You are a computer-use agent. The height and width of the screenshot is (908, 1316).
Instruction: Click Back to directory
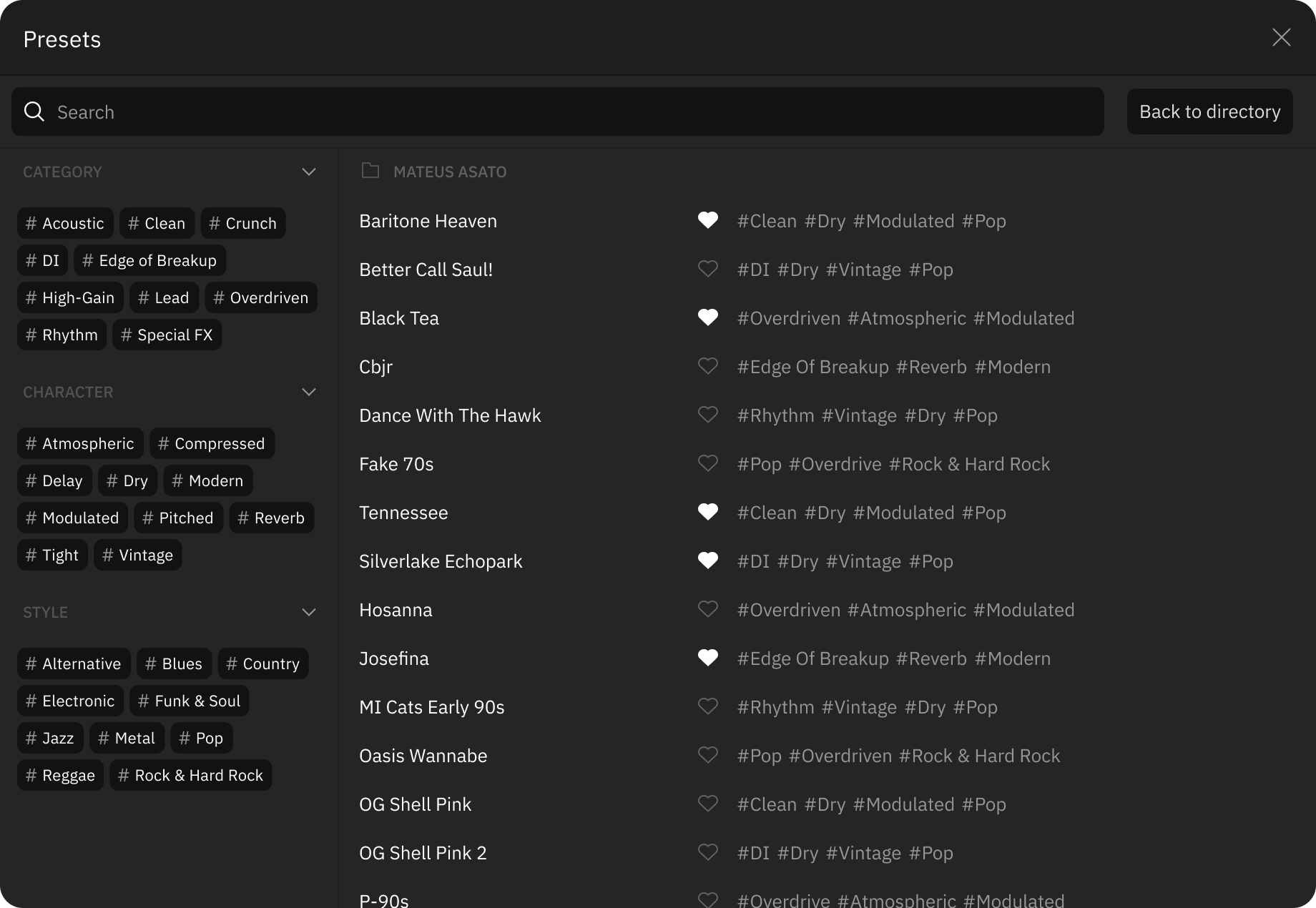click(1209, 112)
